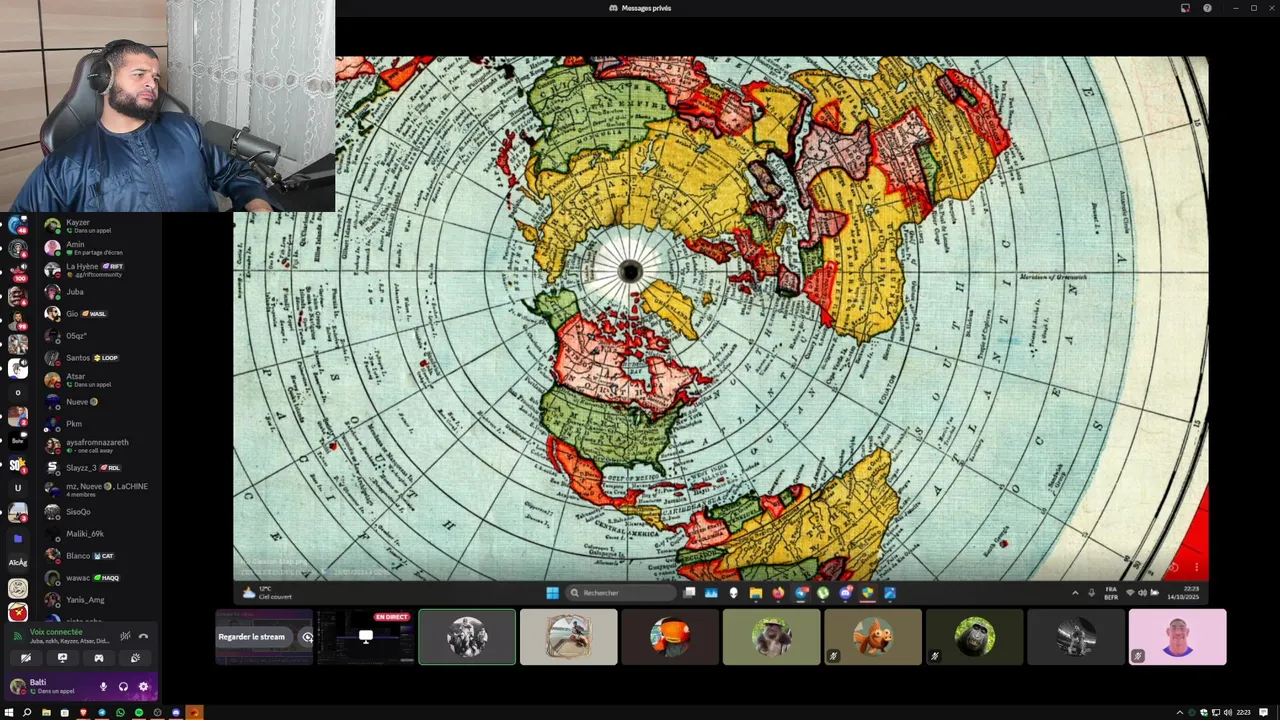Open File Explorer in host taskbar

pos(46,712)
